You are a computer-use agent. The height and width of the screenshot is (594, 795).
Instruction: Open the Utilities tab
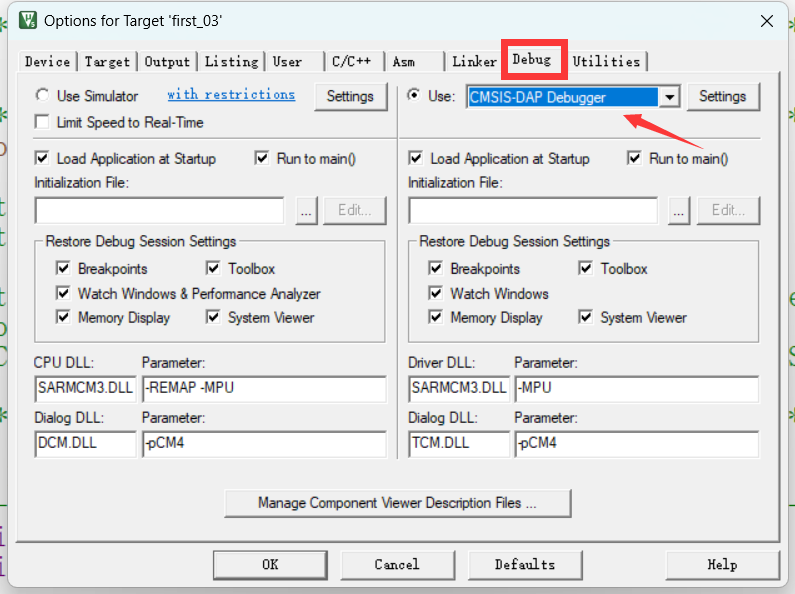click(606, 62)
